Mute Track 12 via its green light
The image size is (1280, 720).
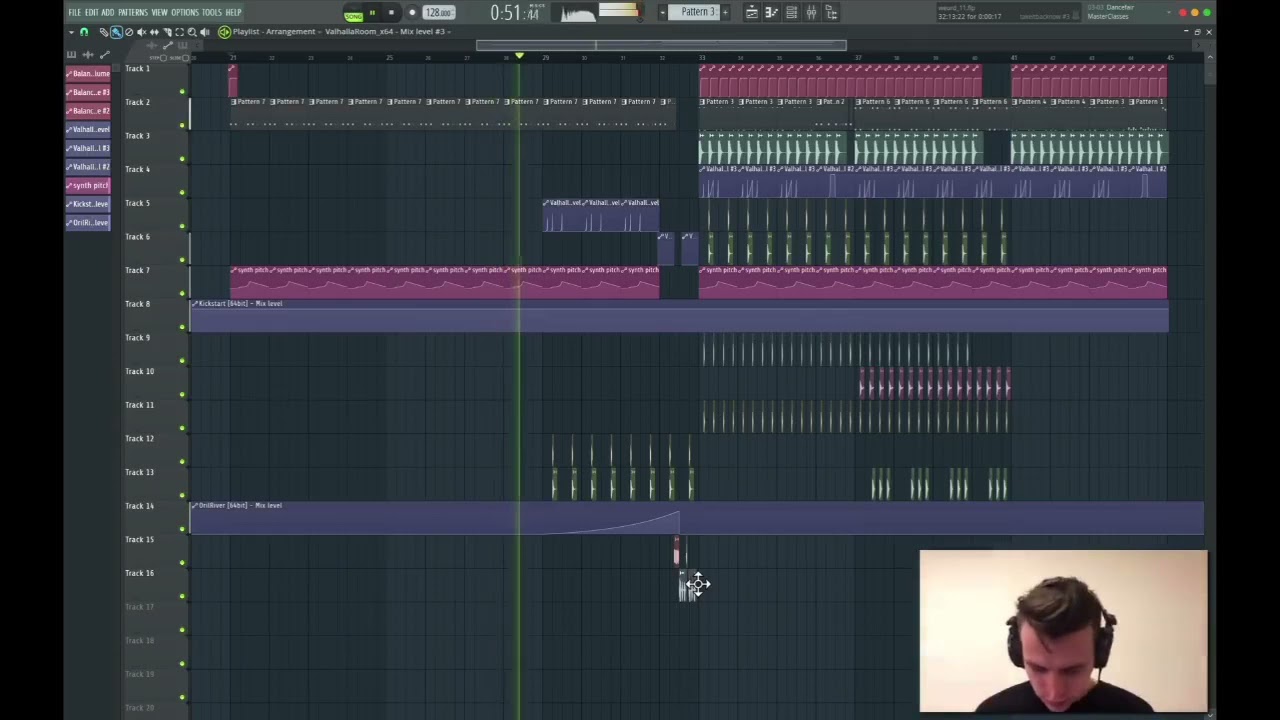182,461
